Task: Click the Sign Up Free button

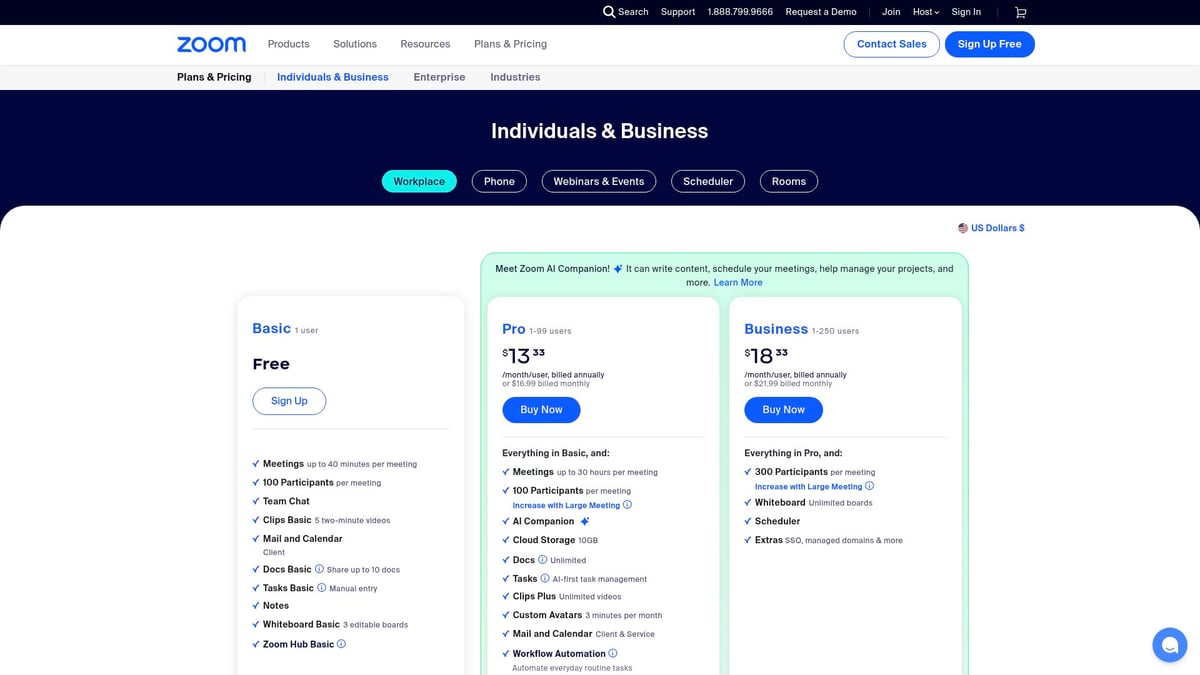Action: 989,44
